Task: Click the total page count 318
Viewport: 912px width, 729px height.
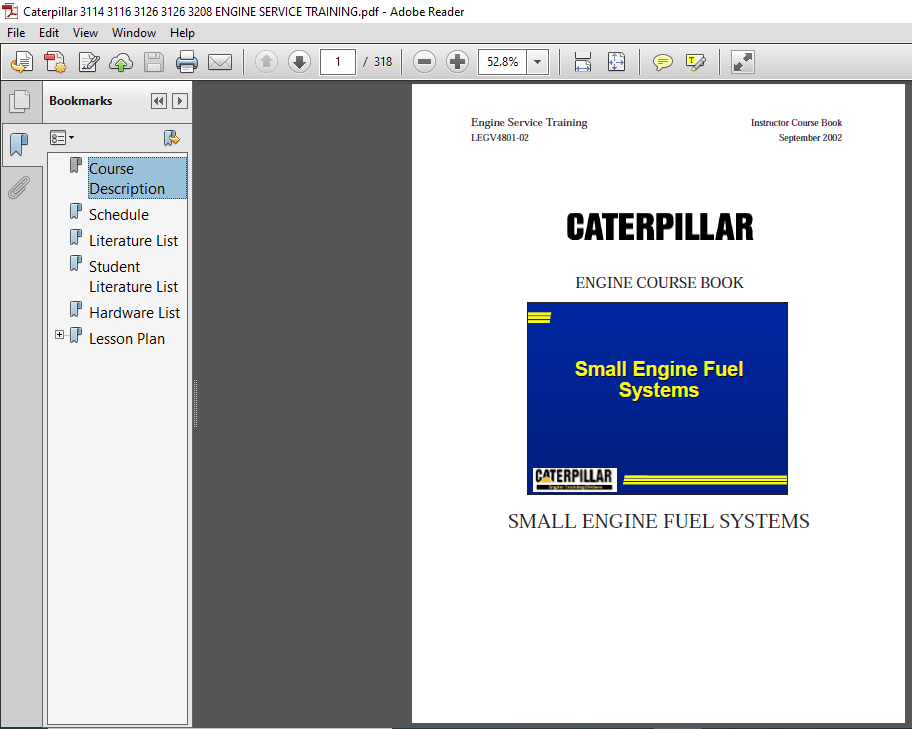Action: pyautogui.click(x=383, y=62)
